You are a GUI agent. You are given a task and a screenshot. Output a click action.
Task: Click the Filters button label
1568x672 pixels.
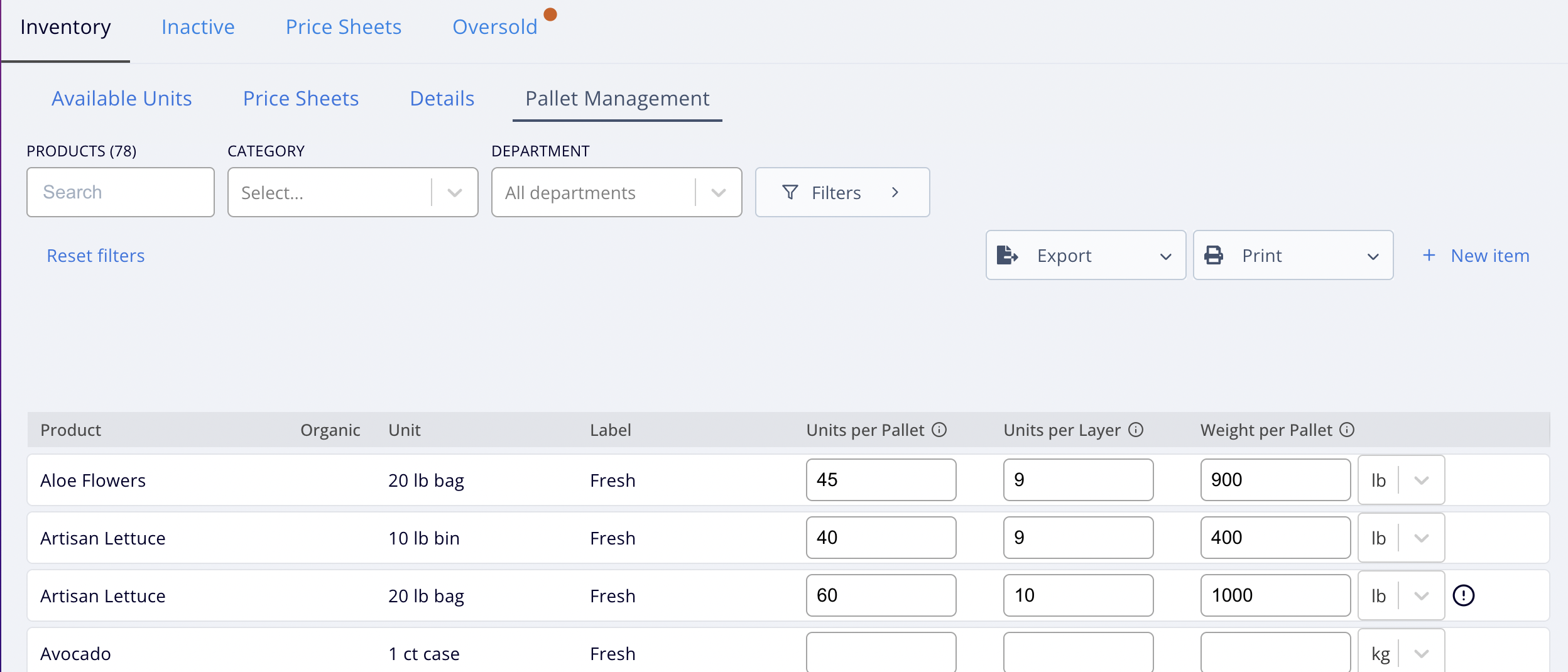(x=836, y=193)
